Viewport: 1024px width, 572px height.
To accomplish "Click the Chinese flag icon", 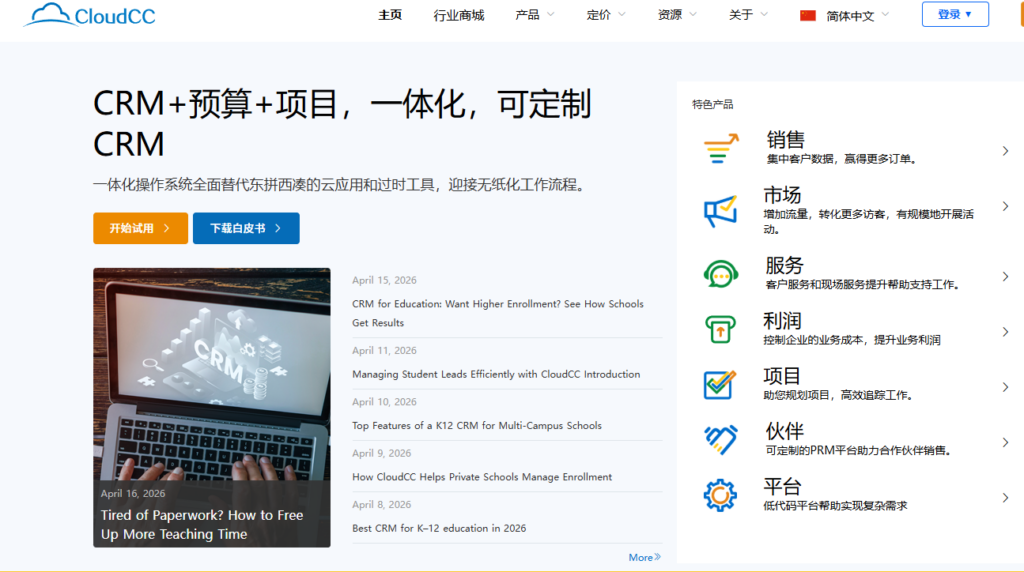I will click(x=808, y=16).
